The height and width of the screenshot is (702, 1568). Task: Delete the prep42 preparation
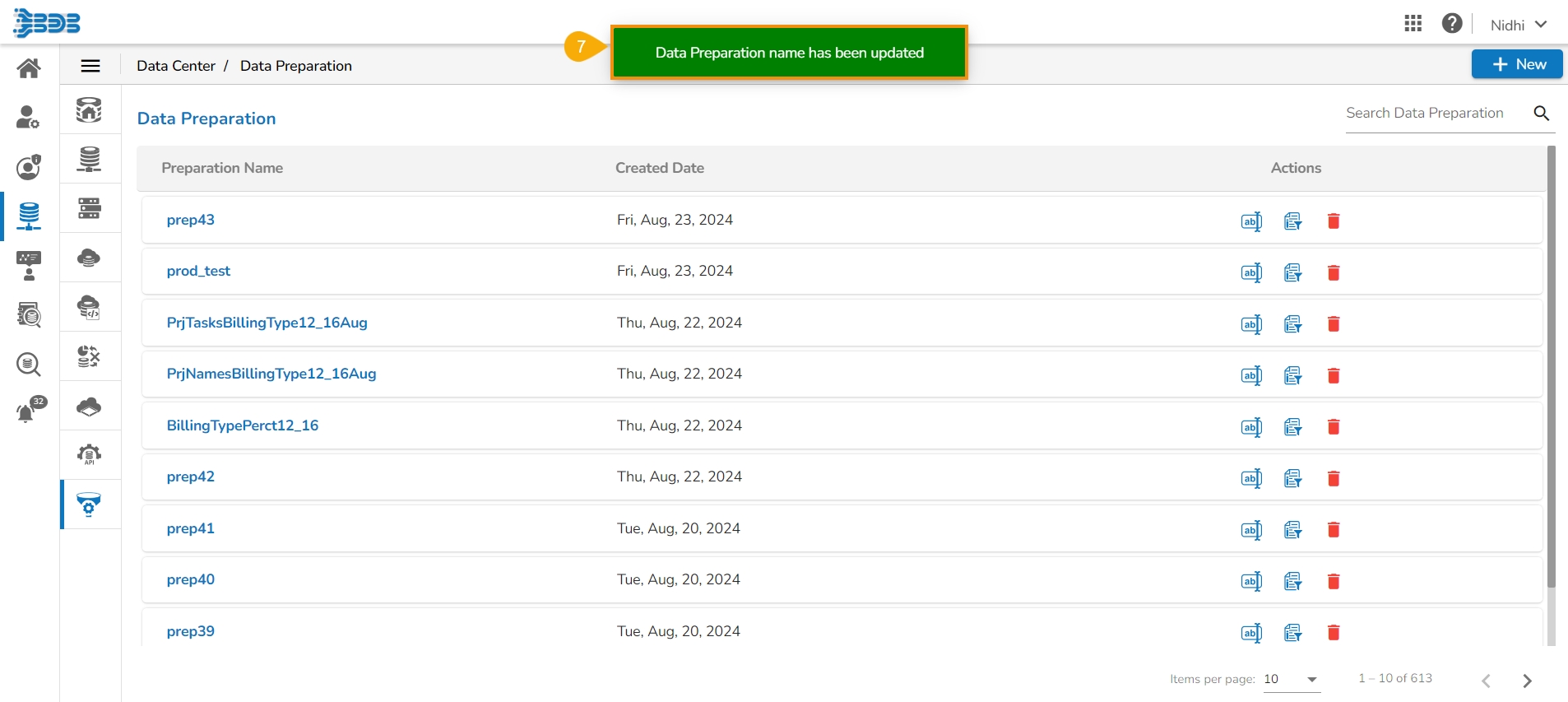pos(1334,478)
